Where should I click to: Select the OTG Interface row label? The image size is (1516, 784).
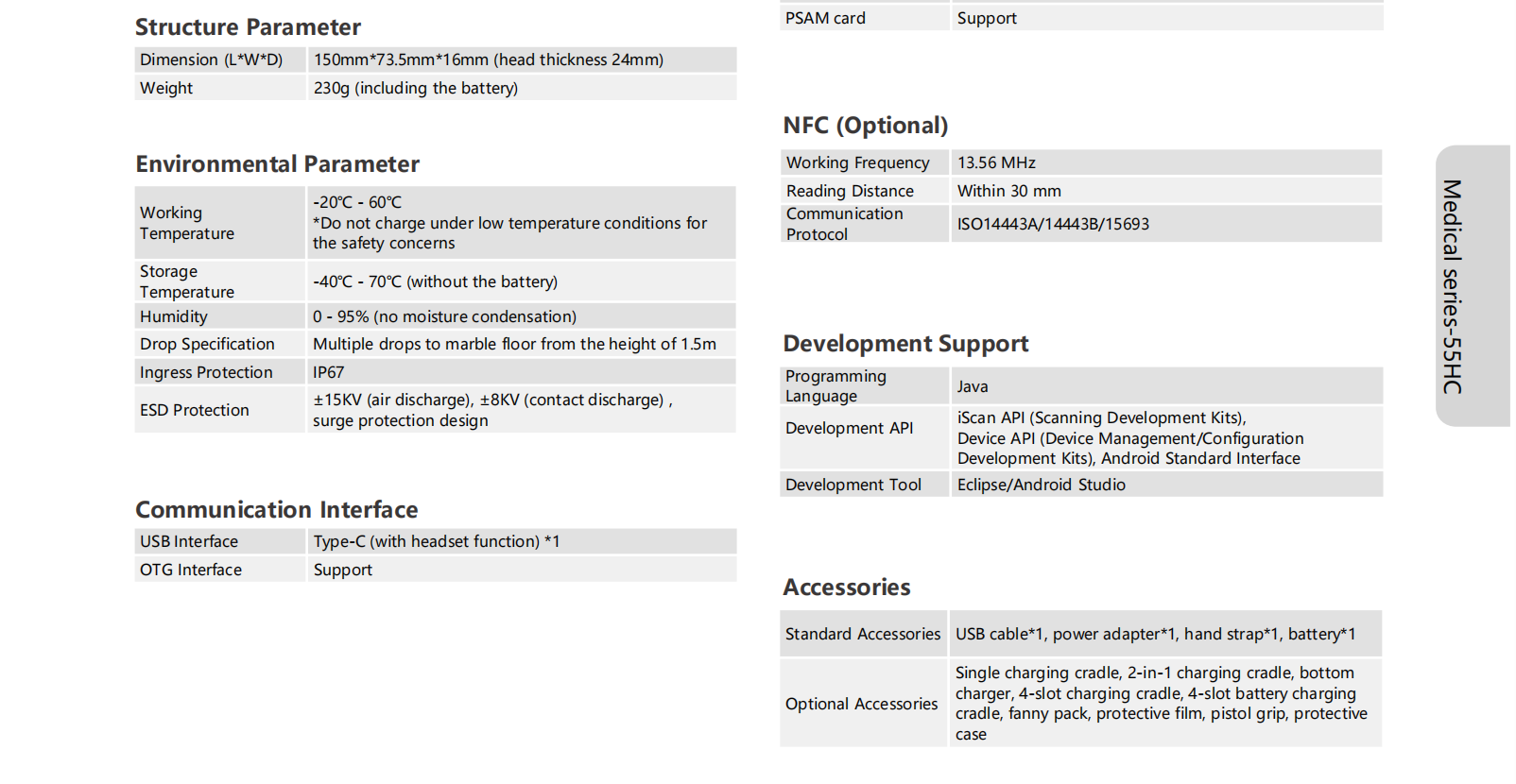point(191,571)
